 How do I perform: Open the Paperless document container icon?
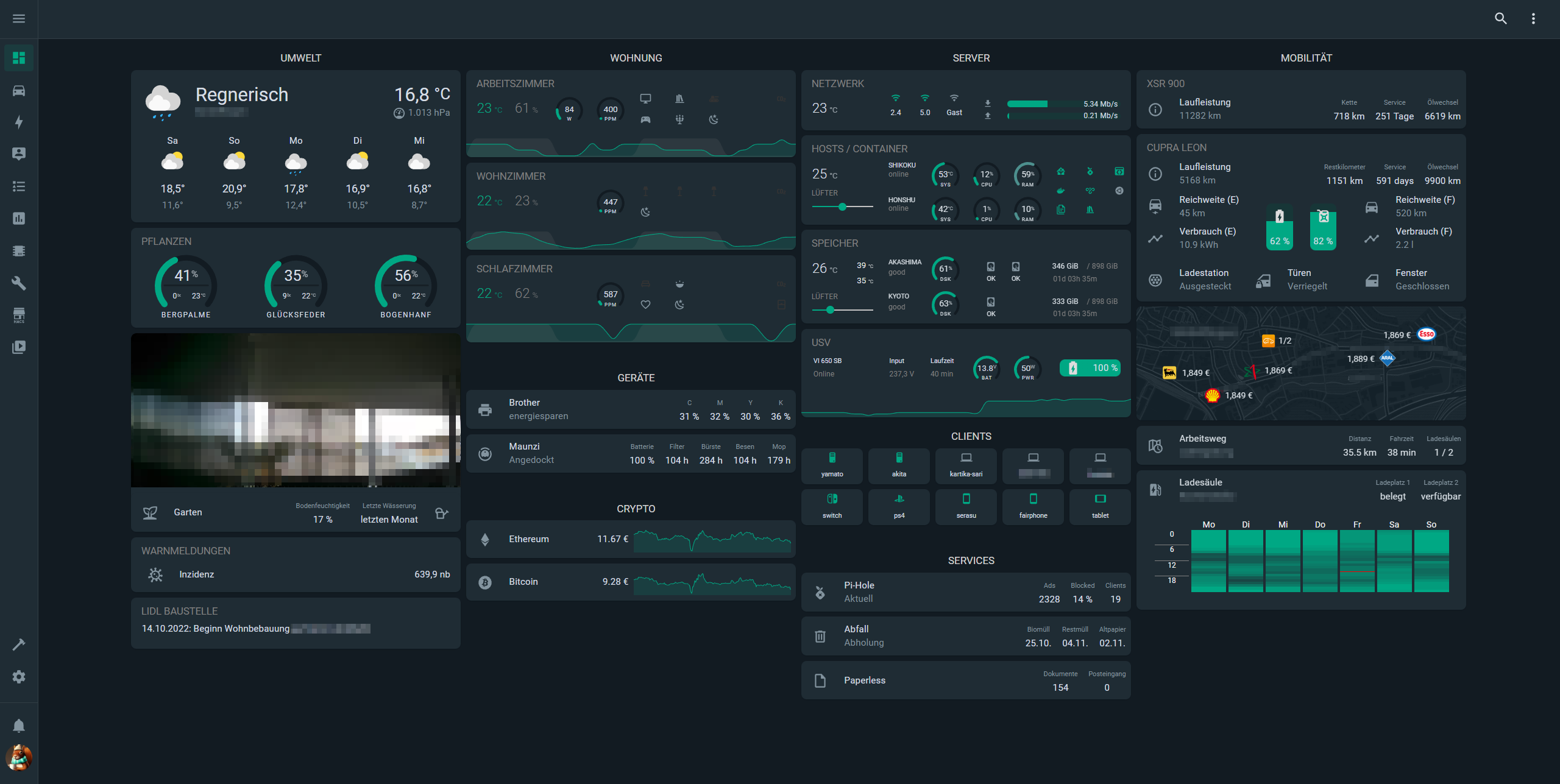[1061, 210]
